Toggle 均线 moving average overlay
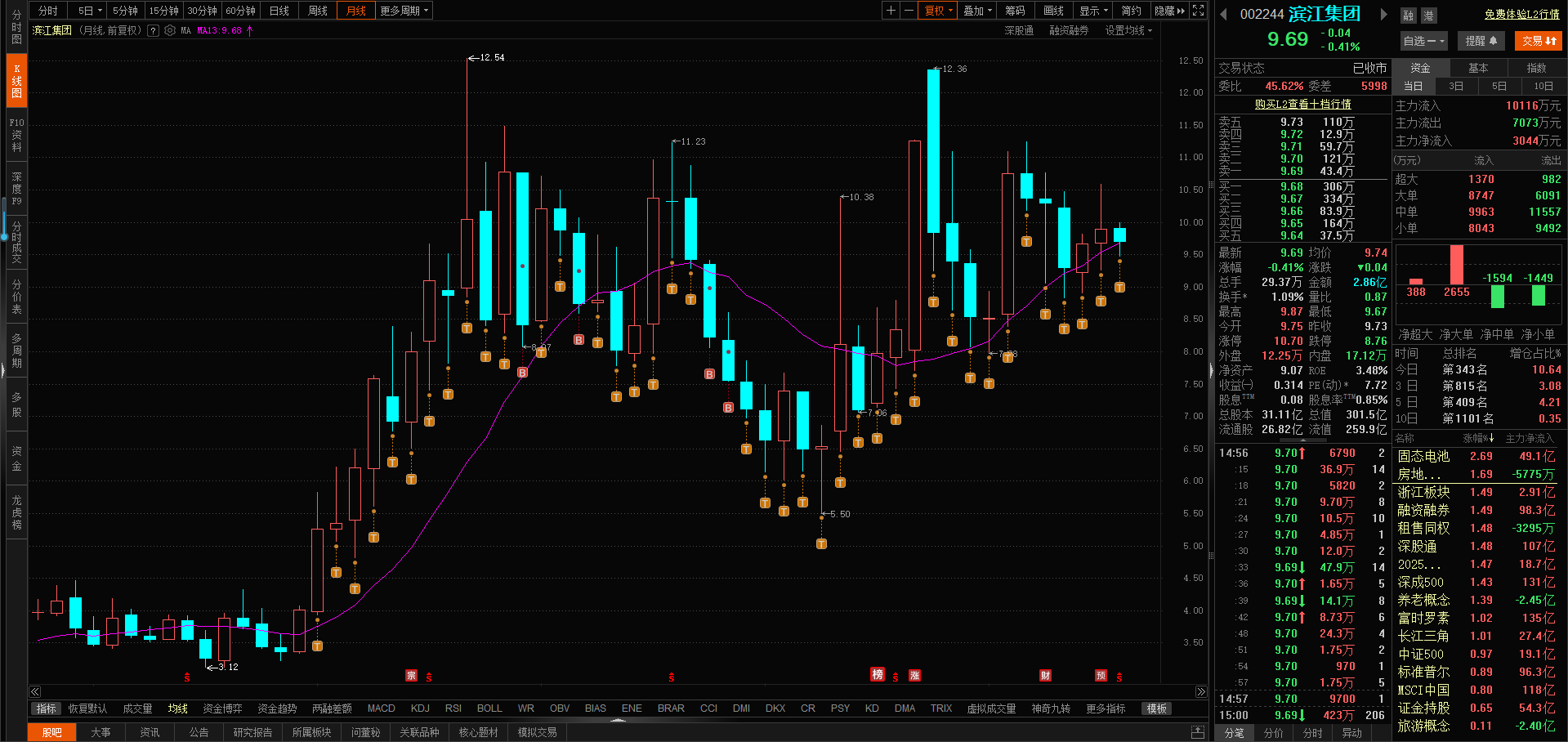The width and height of the screenshot is (1568, 742). (x=177, y=708)
